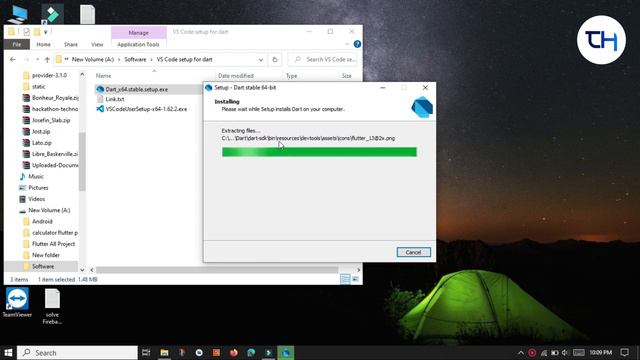The image size is (640, 360).
Task: Switch to large icons view layout
Action: [x=355, y=279]
